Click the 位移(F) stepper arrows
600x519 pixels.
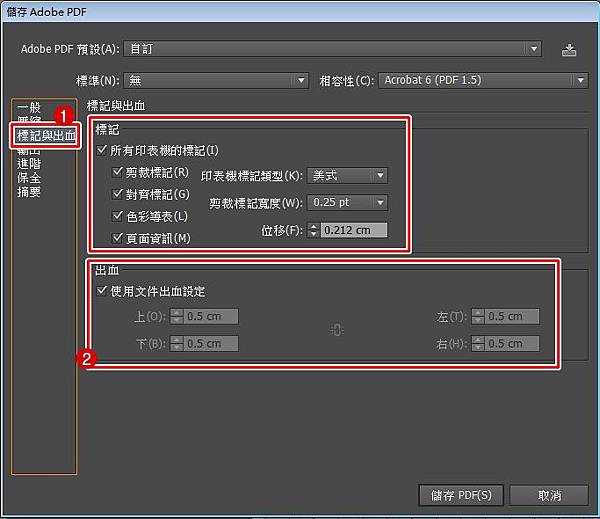(x=313, y=230)
